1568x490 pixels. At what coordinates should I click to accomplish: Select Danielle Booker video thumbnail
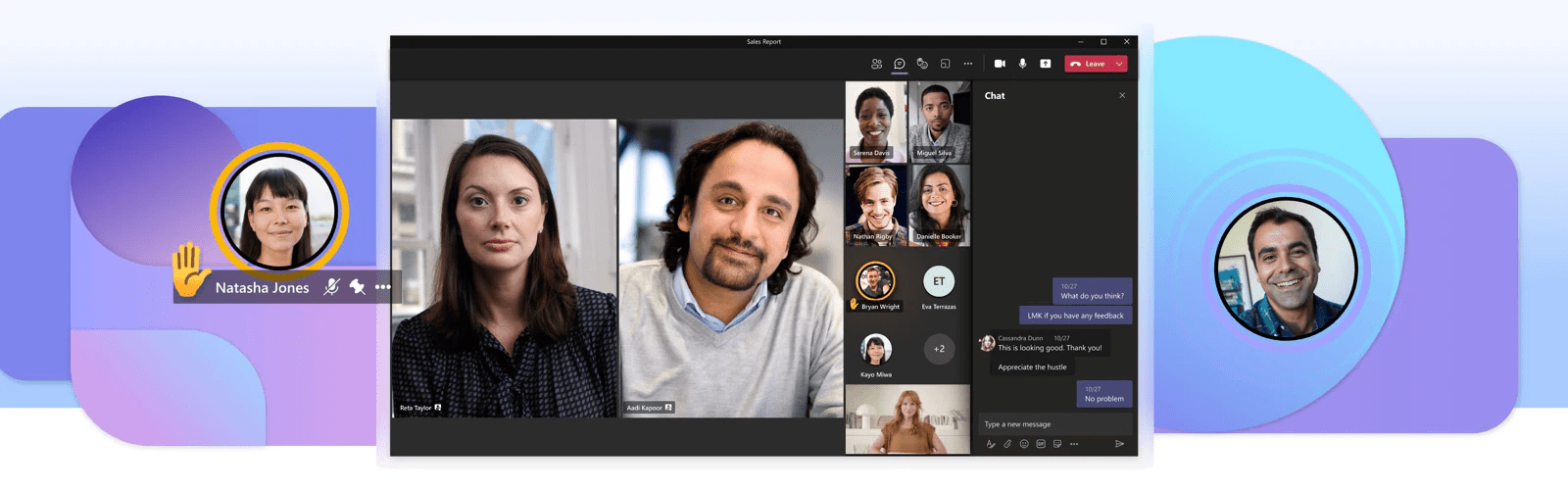click(x=939, y=205)
